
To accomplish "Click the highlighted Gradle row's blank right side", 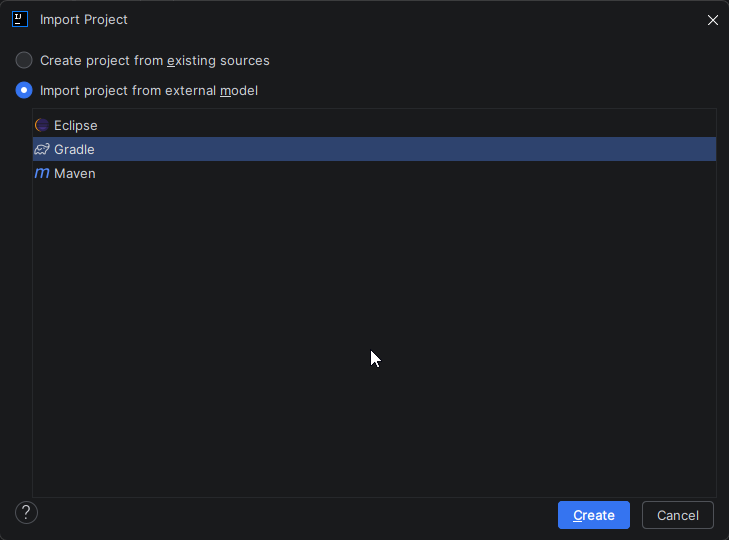I will 500,149.
